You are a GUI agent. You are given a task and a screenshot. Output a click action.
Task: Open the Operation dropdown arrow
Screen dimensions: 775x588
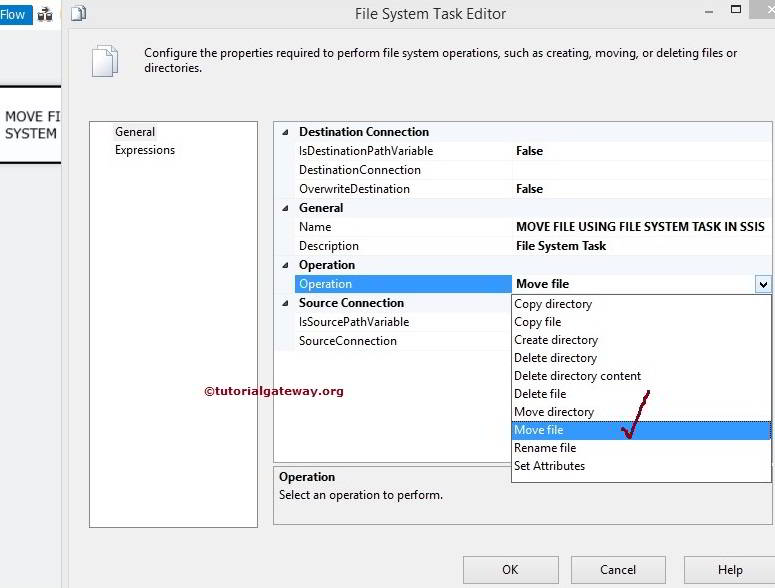coord(763,284)
